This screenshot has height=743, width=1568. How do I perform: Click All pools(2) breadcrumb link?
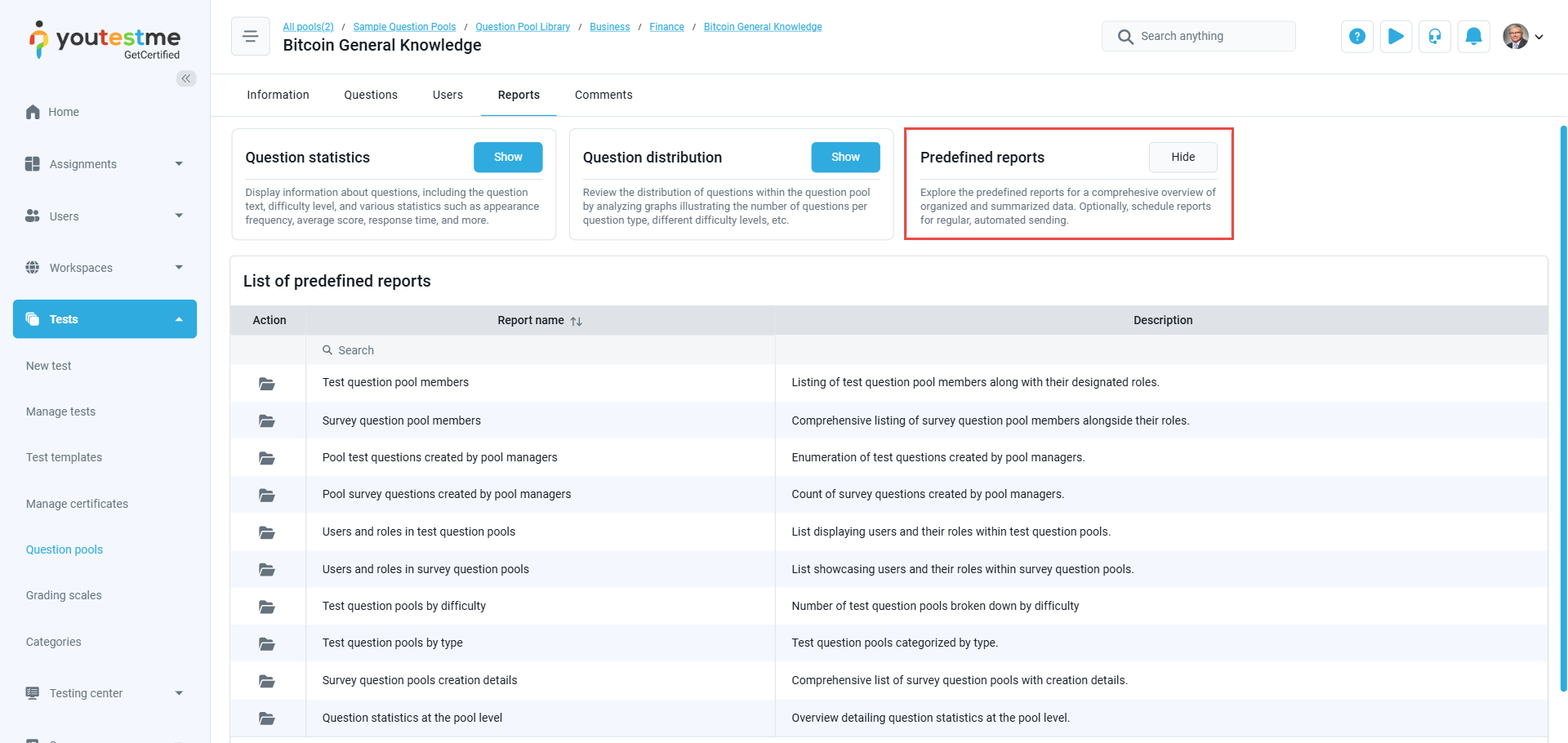pyautogui.click(x=308, y=27)
